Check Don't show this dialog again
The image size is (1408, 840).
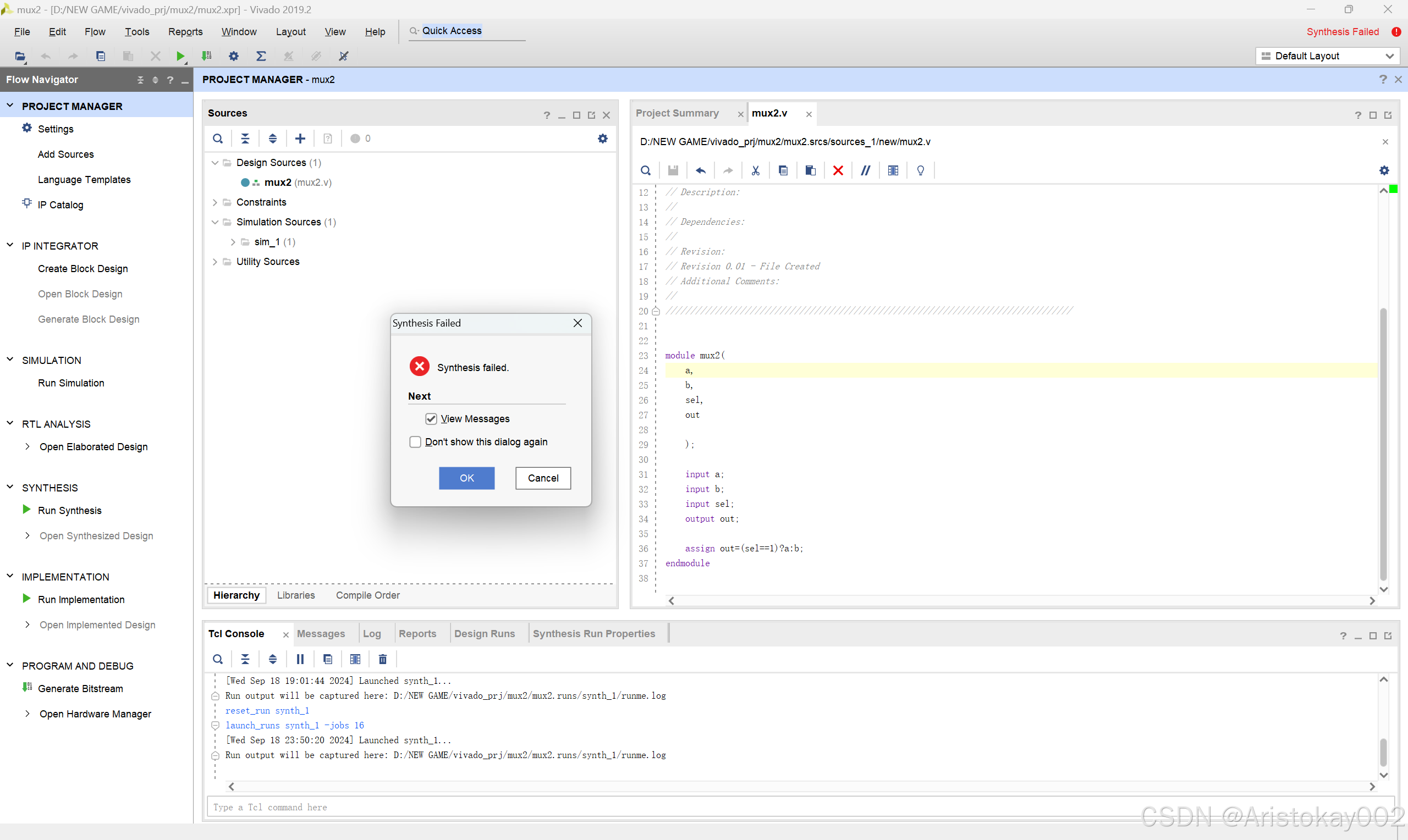416,442
